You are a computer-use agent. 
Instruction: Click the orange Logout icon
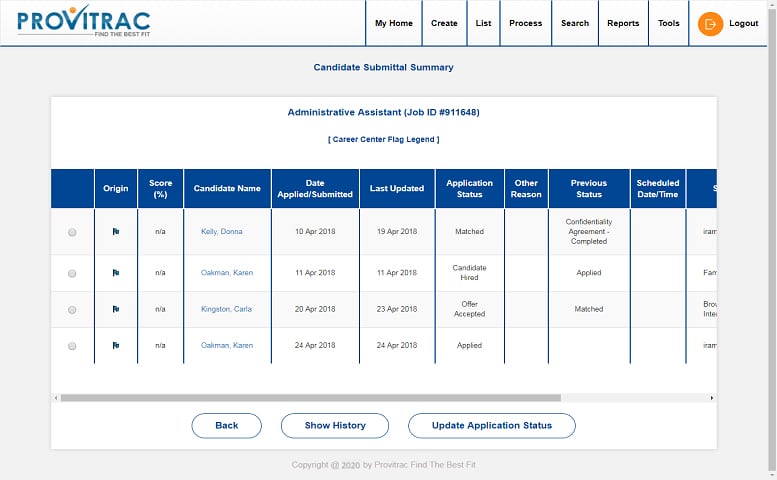710,24
